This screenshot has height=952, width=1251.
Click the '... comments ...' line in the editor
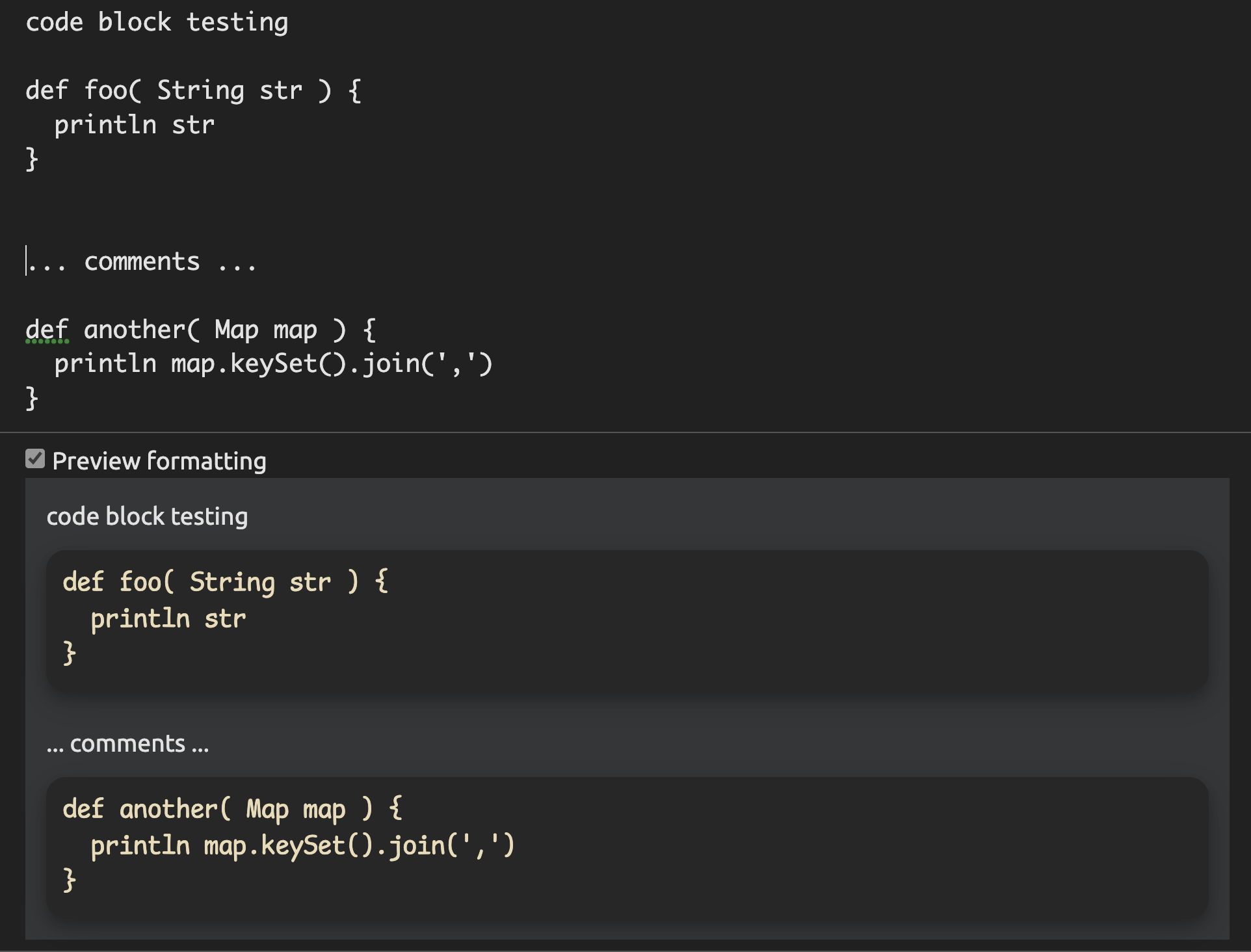pos(142,261)
